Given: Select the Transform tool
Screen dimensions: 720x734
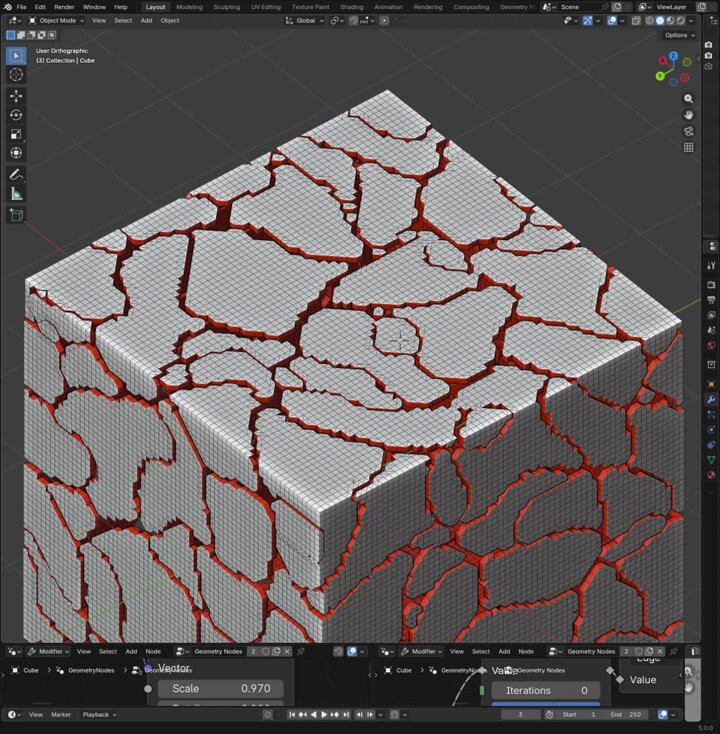Looking at the screenshot, I should point(16,153).
